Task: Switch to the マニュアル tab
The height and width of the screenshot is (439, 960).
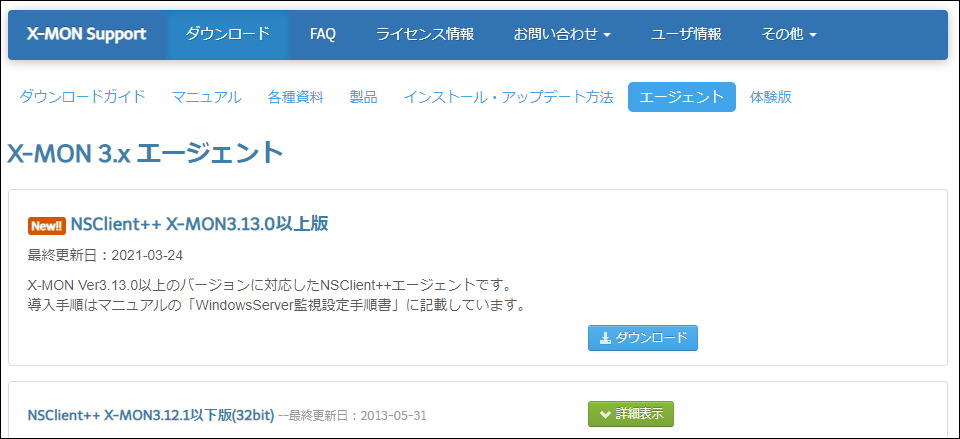Action: tap(206, 97)
